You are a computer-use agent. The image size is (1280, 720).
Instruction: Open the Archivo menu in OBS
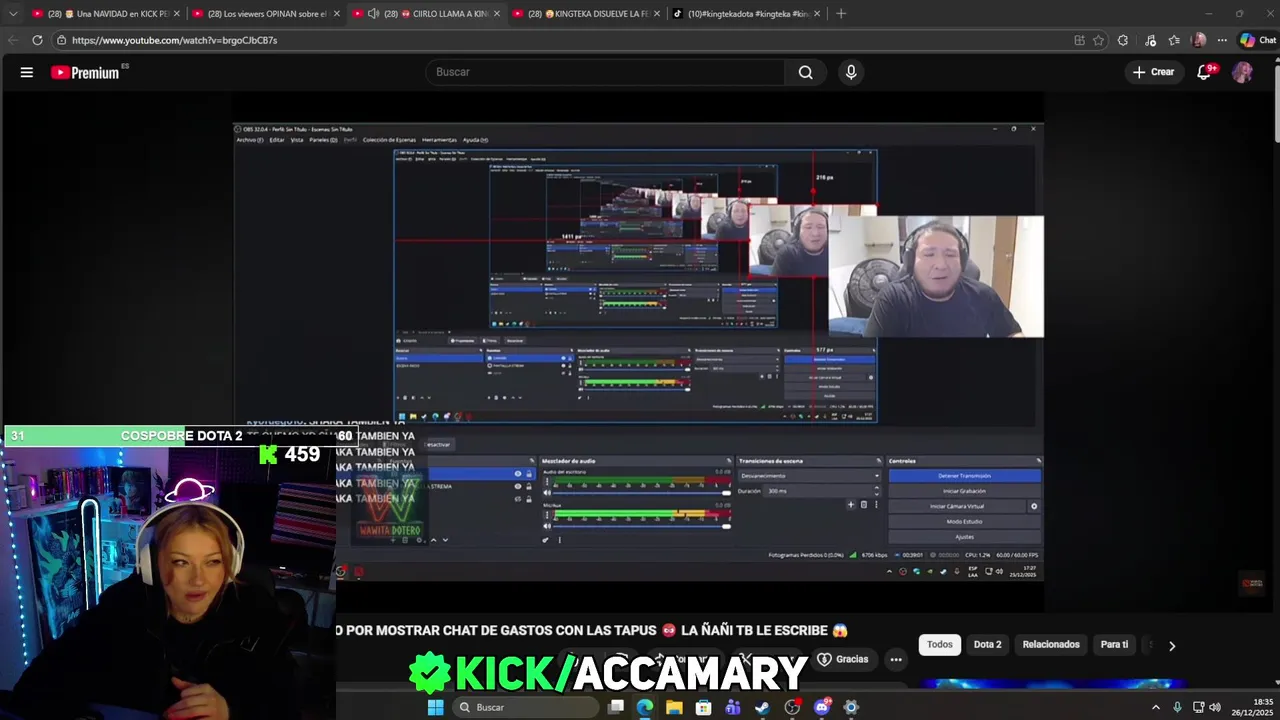click(x=249, y=140)
